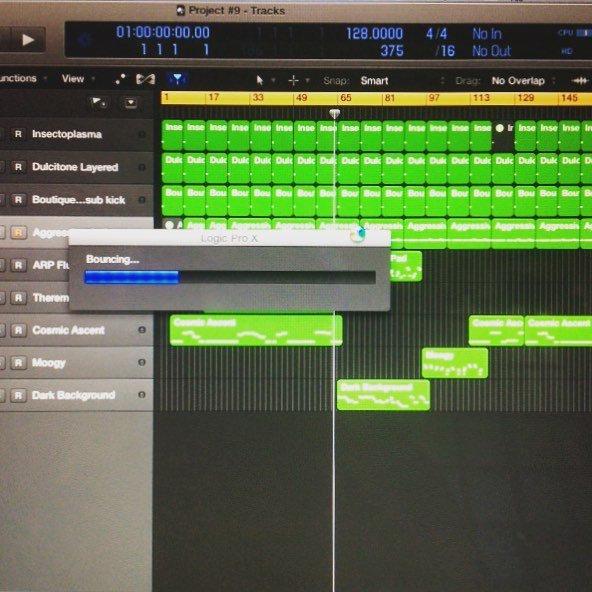Image resolution: width=592 pixels, height=592 pixels.
Task: Click the knob on Insectoplasma track header
Action: click(142, 134)
